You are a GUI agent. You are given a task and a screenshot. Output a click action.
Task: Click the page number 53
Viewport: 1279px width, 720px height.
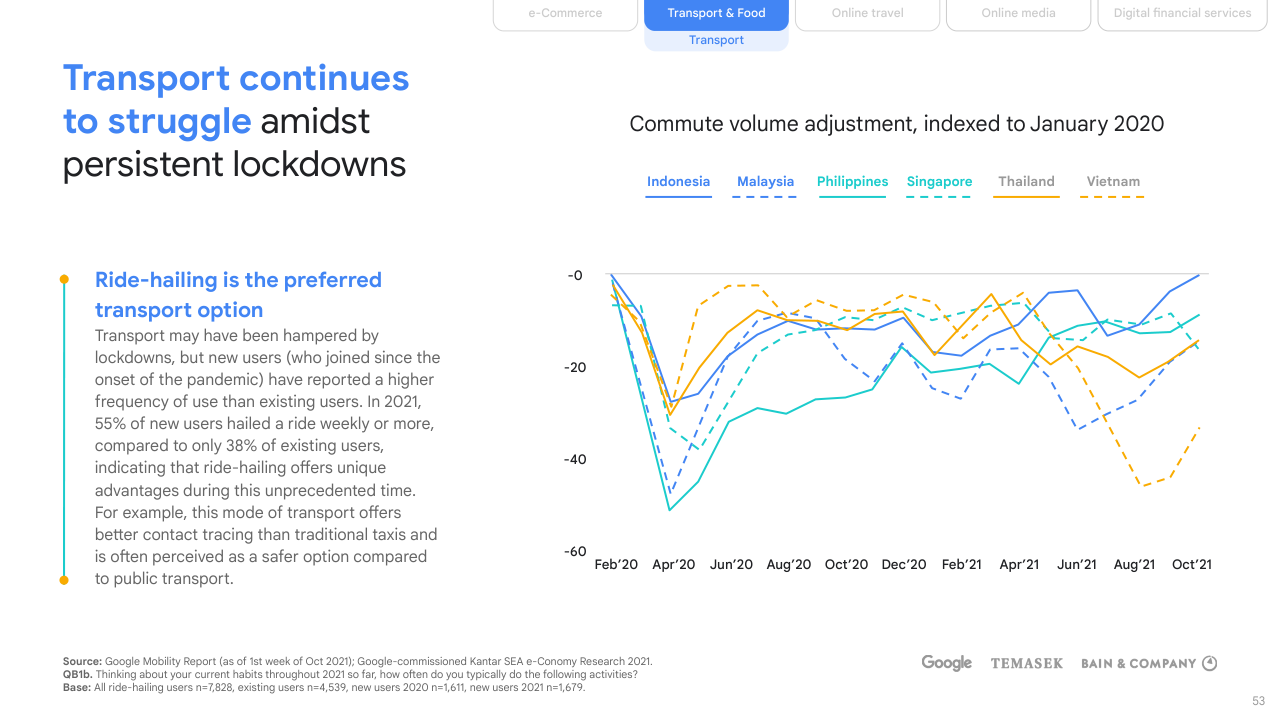coord(1258,700)
